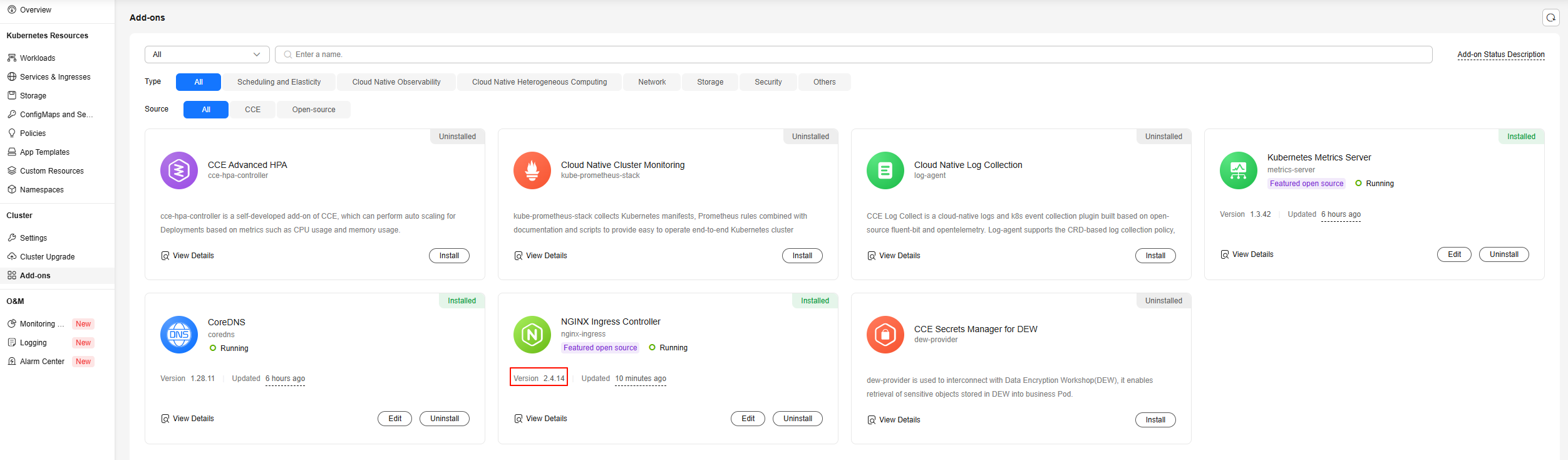
Task: Click the Workloads sidebar icon
Action: (11, 58)
